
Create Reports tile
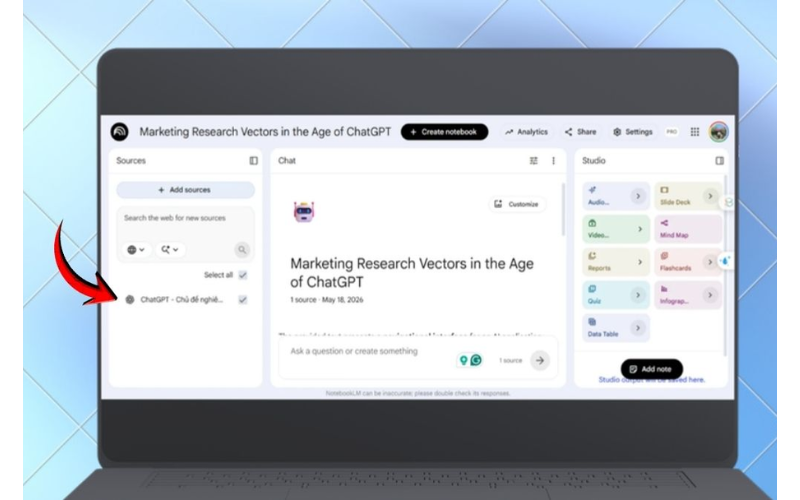click(616, 262)
